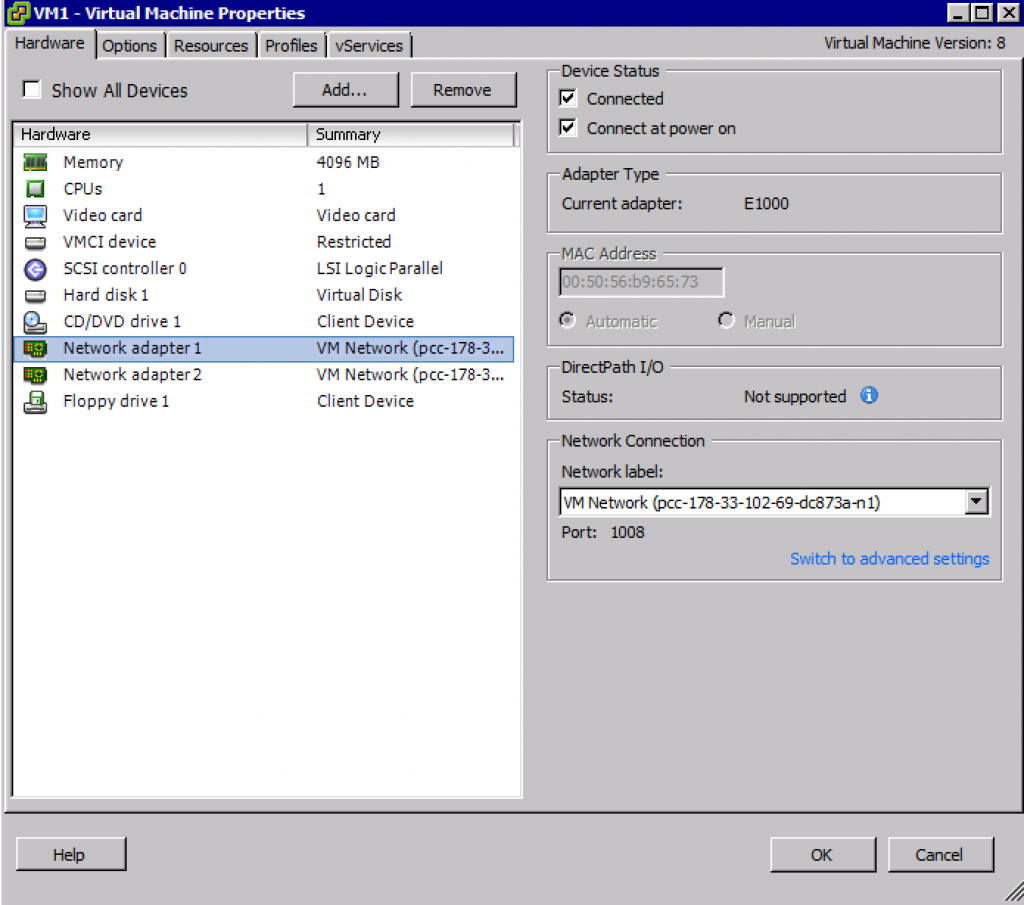This screenshot has height=905, width=1024.
Task: Click the Cancel button
Action: point(940,854)
